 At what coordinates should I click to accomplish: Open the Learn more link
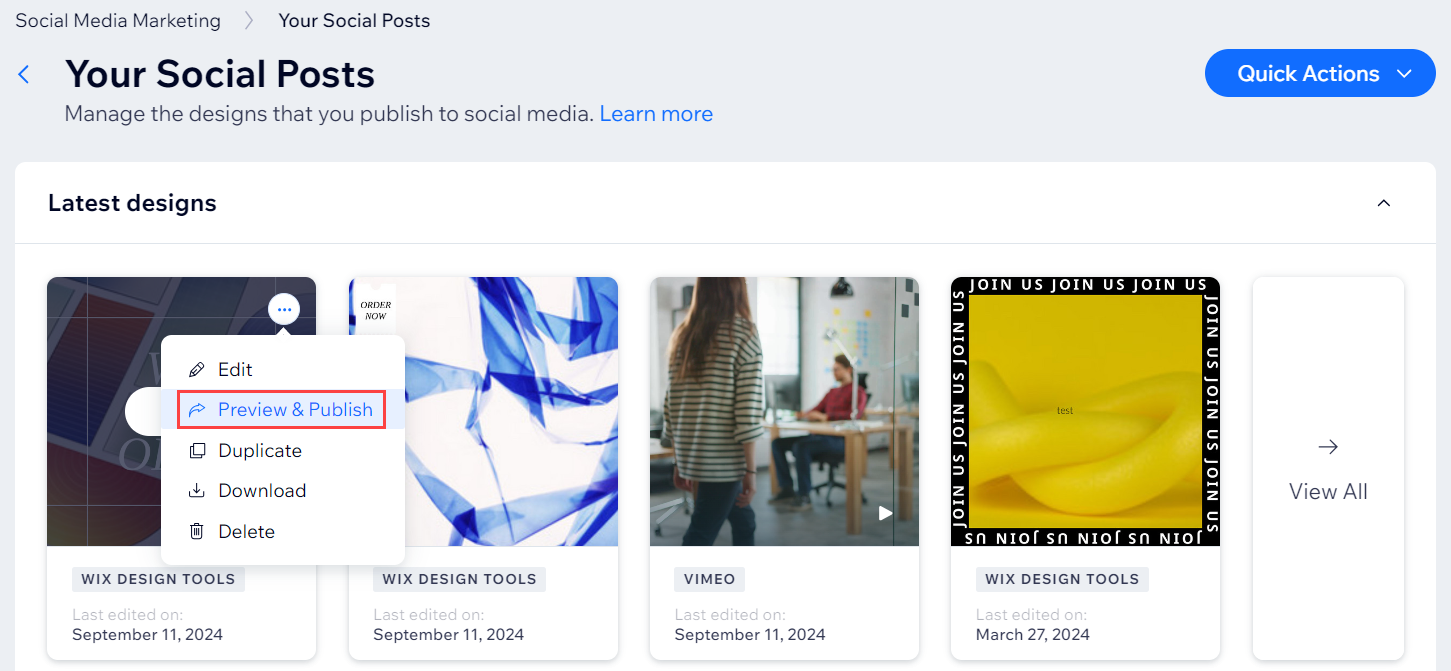pyautogui.click(x=656, y=114)
